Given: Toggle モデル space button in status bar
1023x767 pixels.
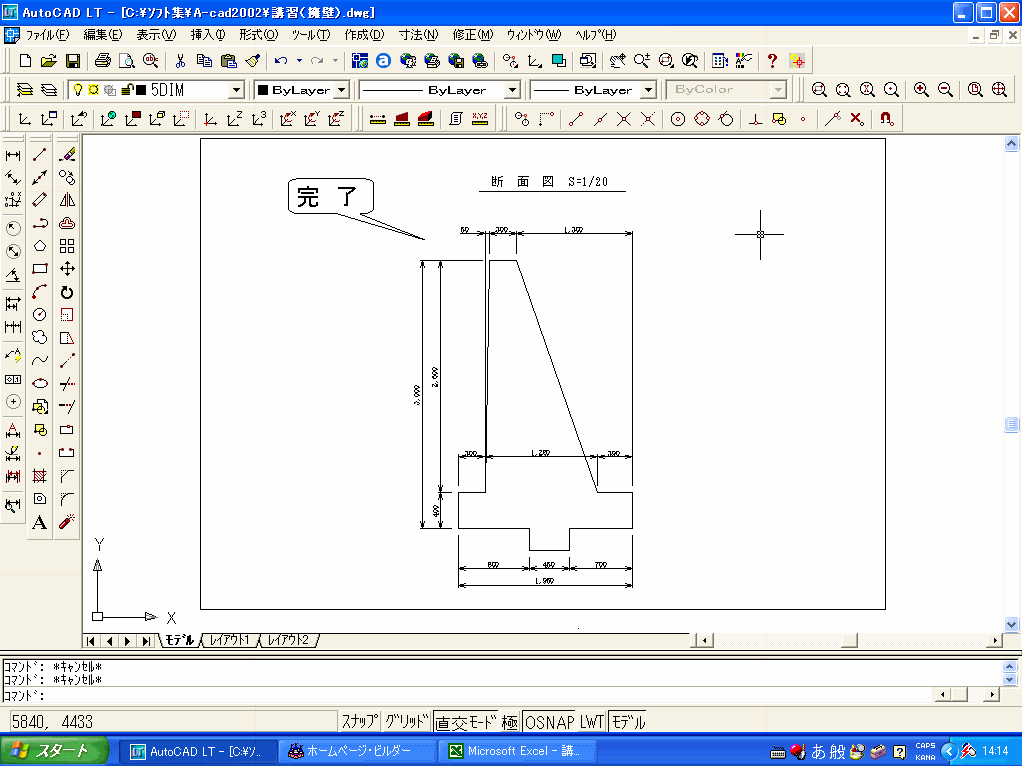Looking at the screenshot, I should pos(628,722).
